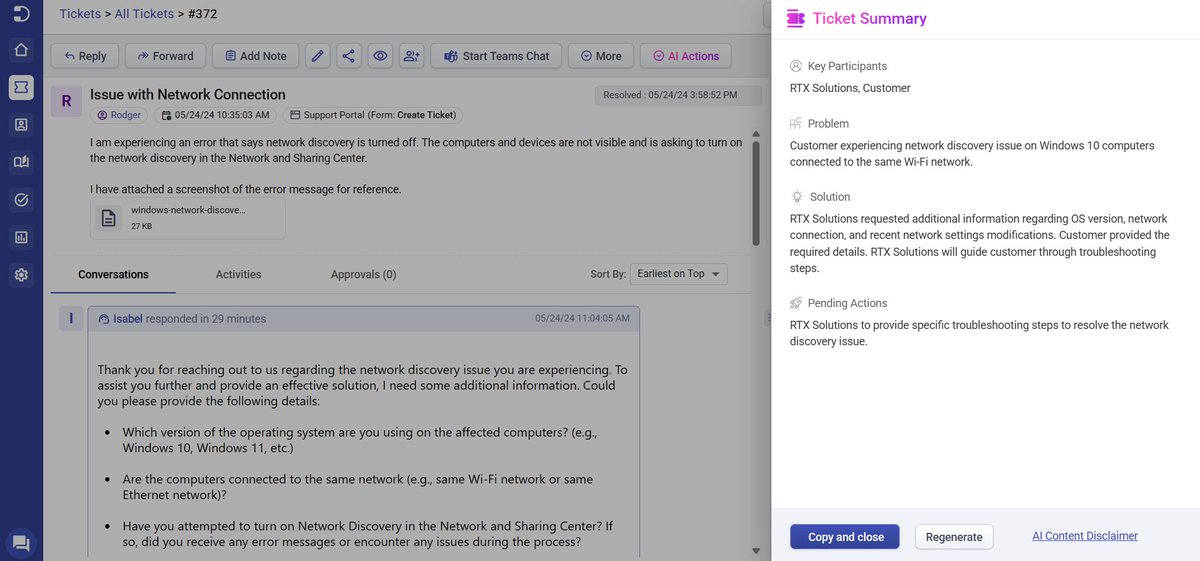Open the AI Actions dropdown

(685, 56)
